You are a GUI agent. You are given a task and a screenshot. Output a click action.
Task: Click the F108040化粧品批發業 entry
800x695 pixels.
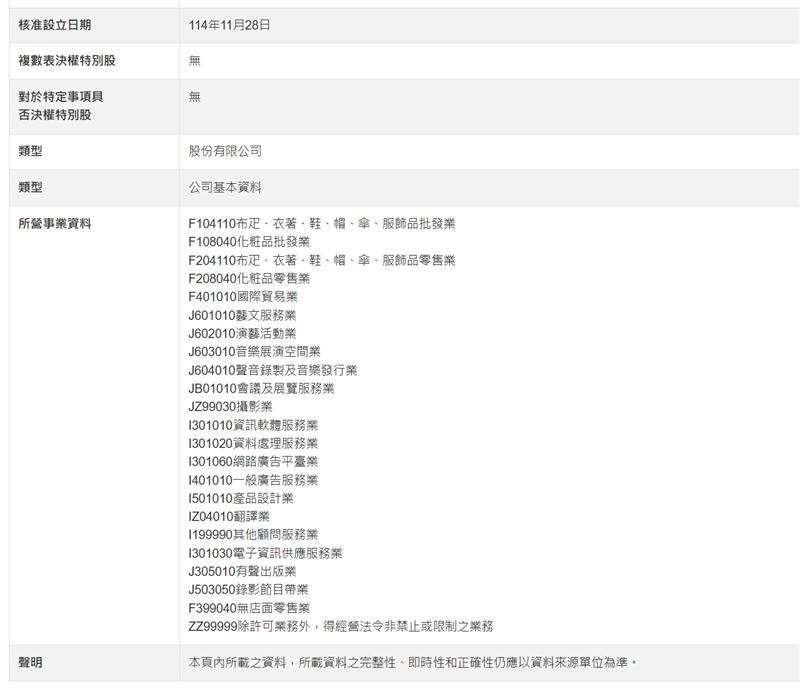[249, 242]
